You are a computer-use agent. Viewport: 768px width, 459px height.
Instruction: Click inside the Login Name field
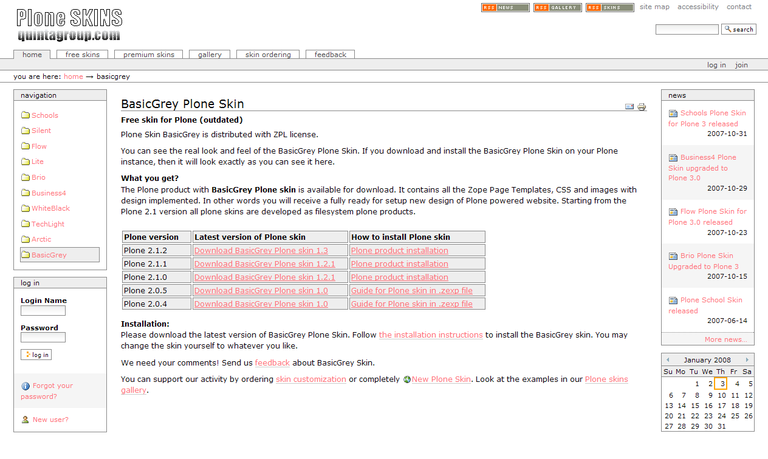43,311
